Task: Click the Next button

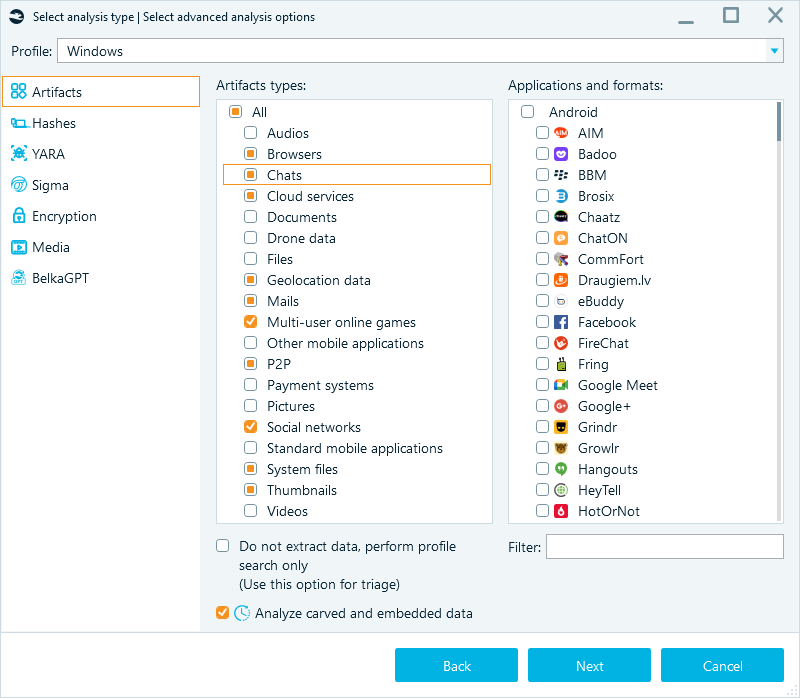Action: (x=589, y=665)
